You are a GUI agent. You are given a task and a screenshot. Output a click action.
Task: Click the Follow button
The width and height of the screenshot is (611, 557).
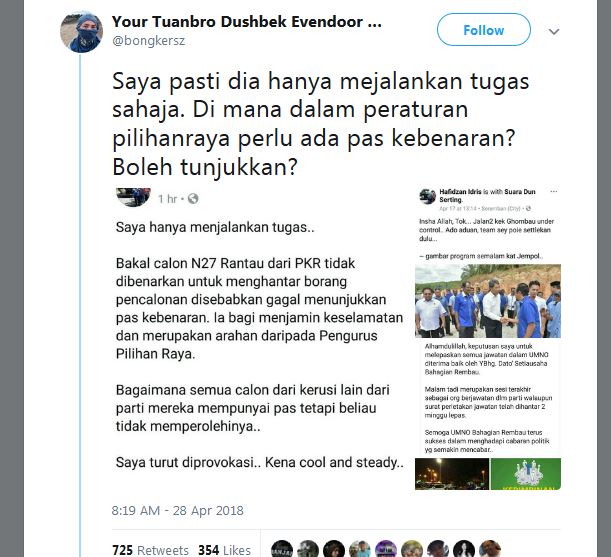484,30
